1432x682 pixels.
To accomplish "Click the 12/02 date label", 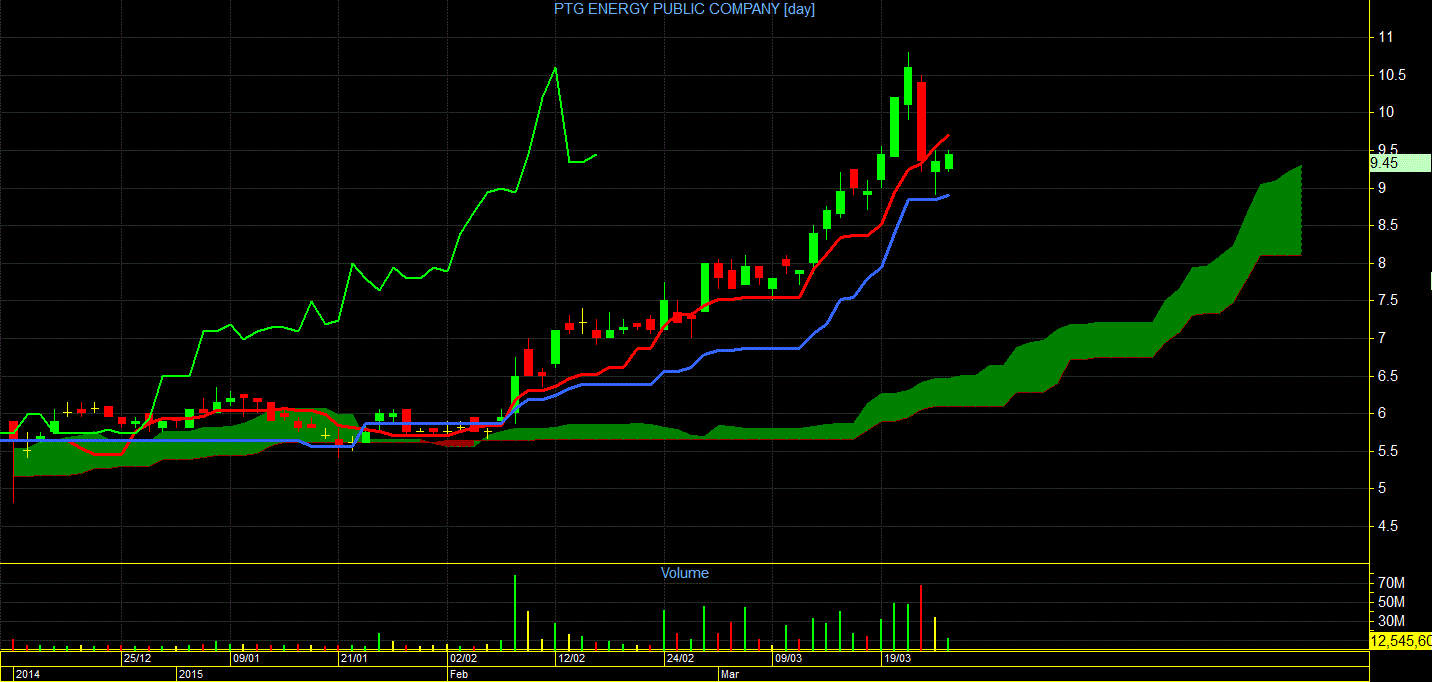I will tap(572, 659).
